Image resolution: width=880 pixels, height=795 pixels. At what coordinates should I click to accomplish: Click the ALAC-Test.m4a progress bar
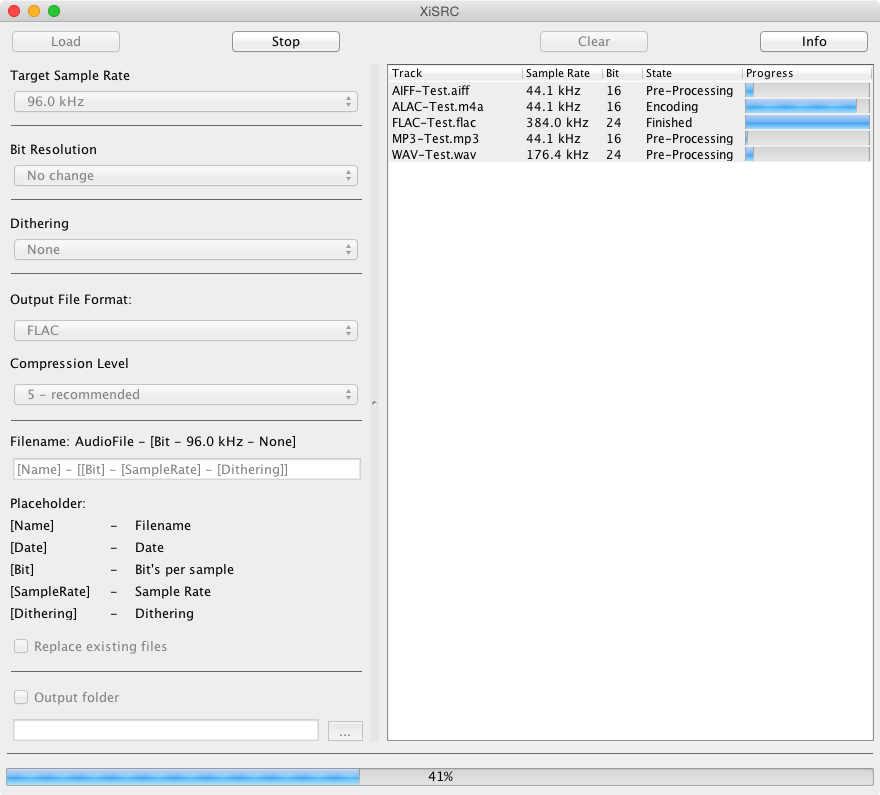(x=807, y=106)
